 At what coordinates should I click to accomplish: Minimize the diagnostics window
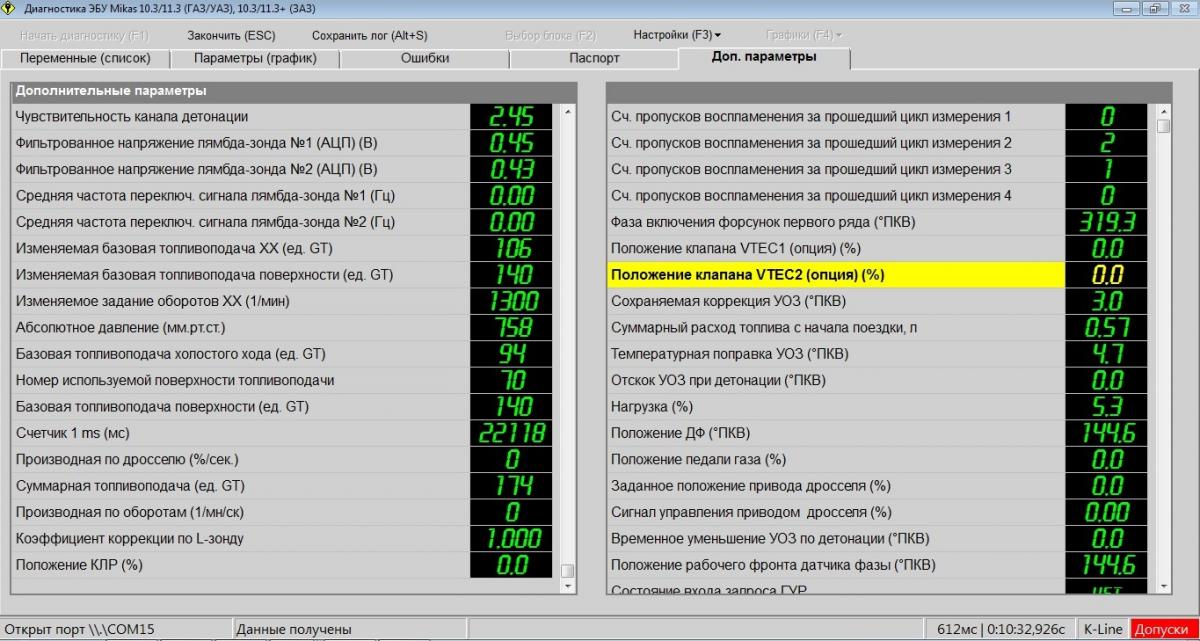point(1127,9)
